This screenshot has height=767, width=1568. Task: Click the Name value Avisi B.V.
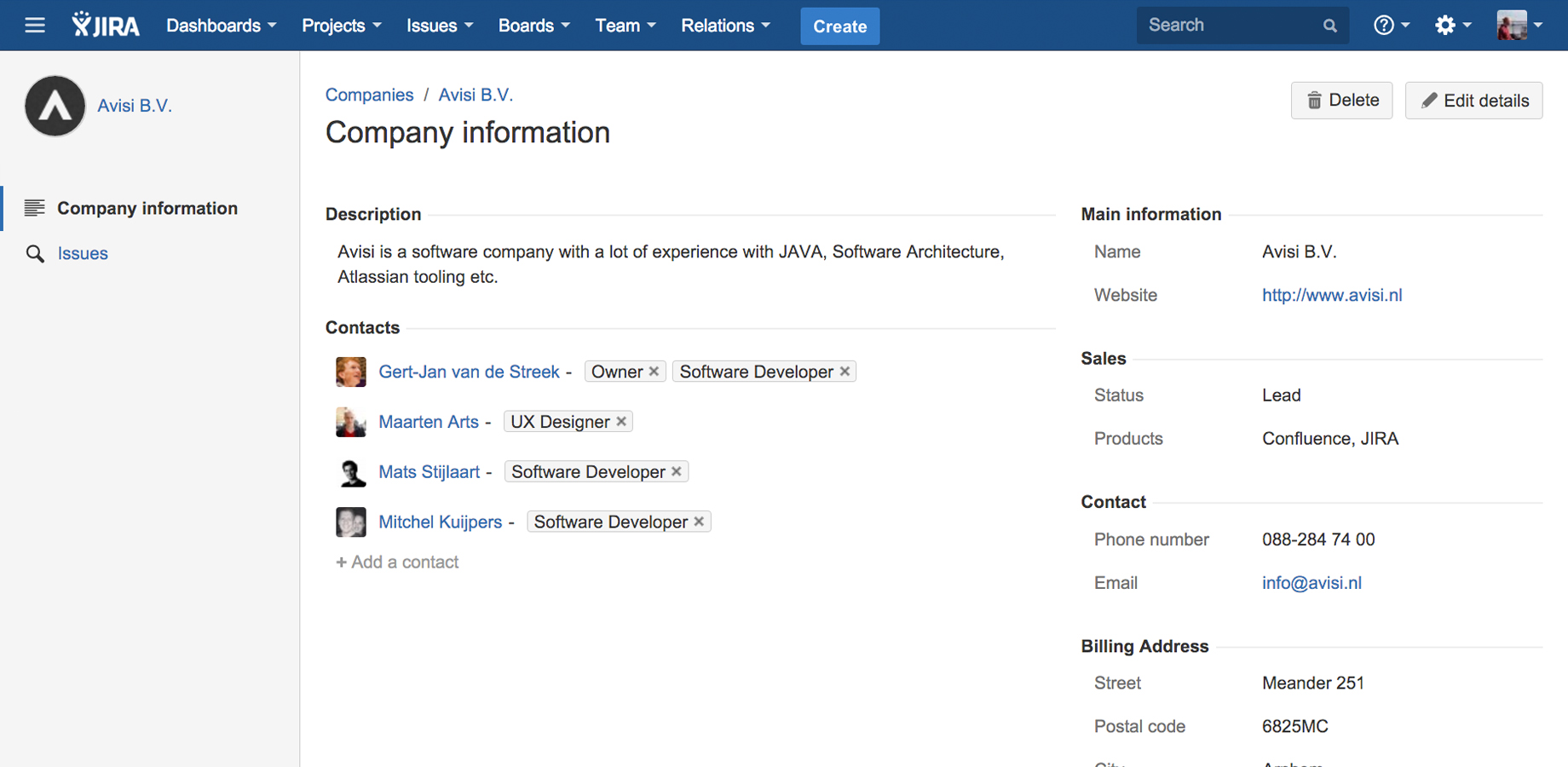(x=1300, y=251)
